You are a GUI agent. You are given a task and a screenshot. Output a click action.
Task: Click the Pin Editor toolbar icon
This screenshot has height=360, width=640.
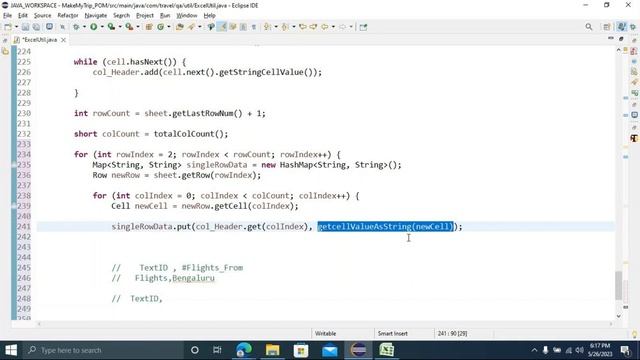[363, 27]
